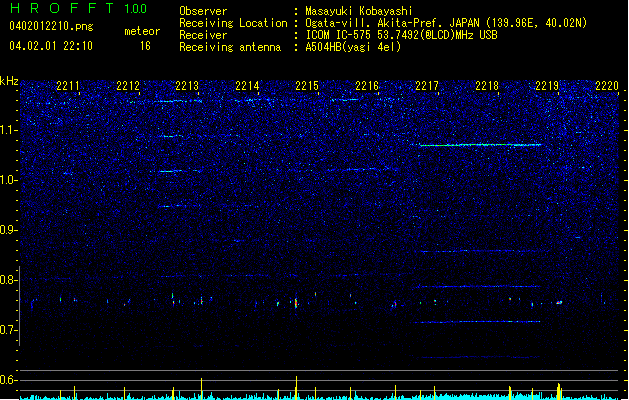Click the "Receiving Location" label
This screenshot has width=629, height=400.
[x=233, y=23]
